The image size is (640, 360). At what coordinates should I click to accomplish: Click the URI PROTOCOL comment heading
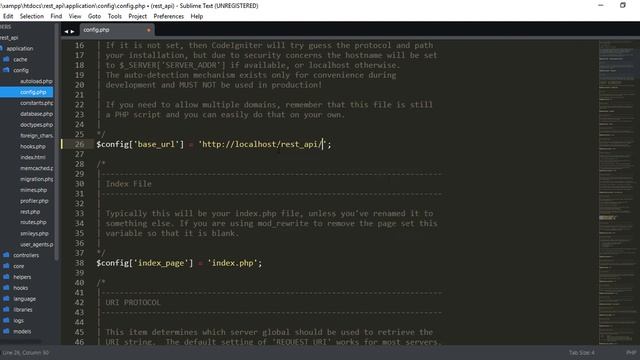[x=133, y=302]
